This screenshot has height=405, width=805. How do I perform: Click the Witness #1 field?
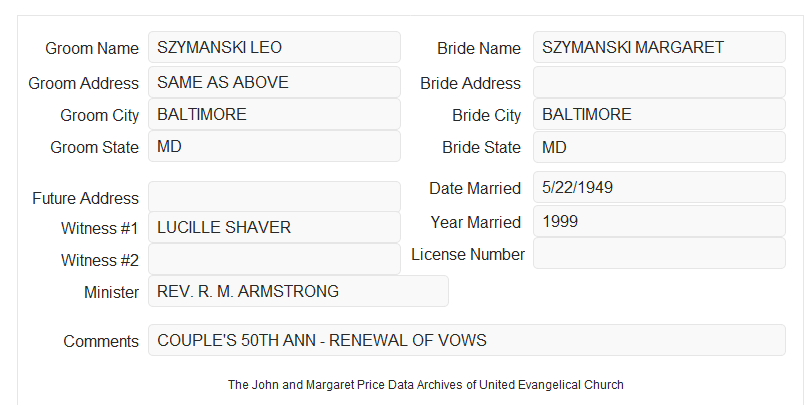coord(274,227)
